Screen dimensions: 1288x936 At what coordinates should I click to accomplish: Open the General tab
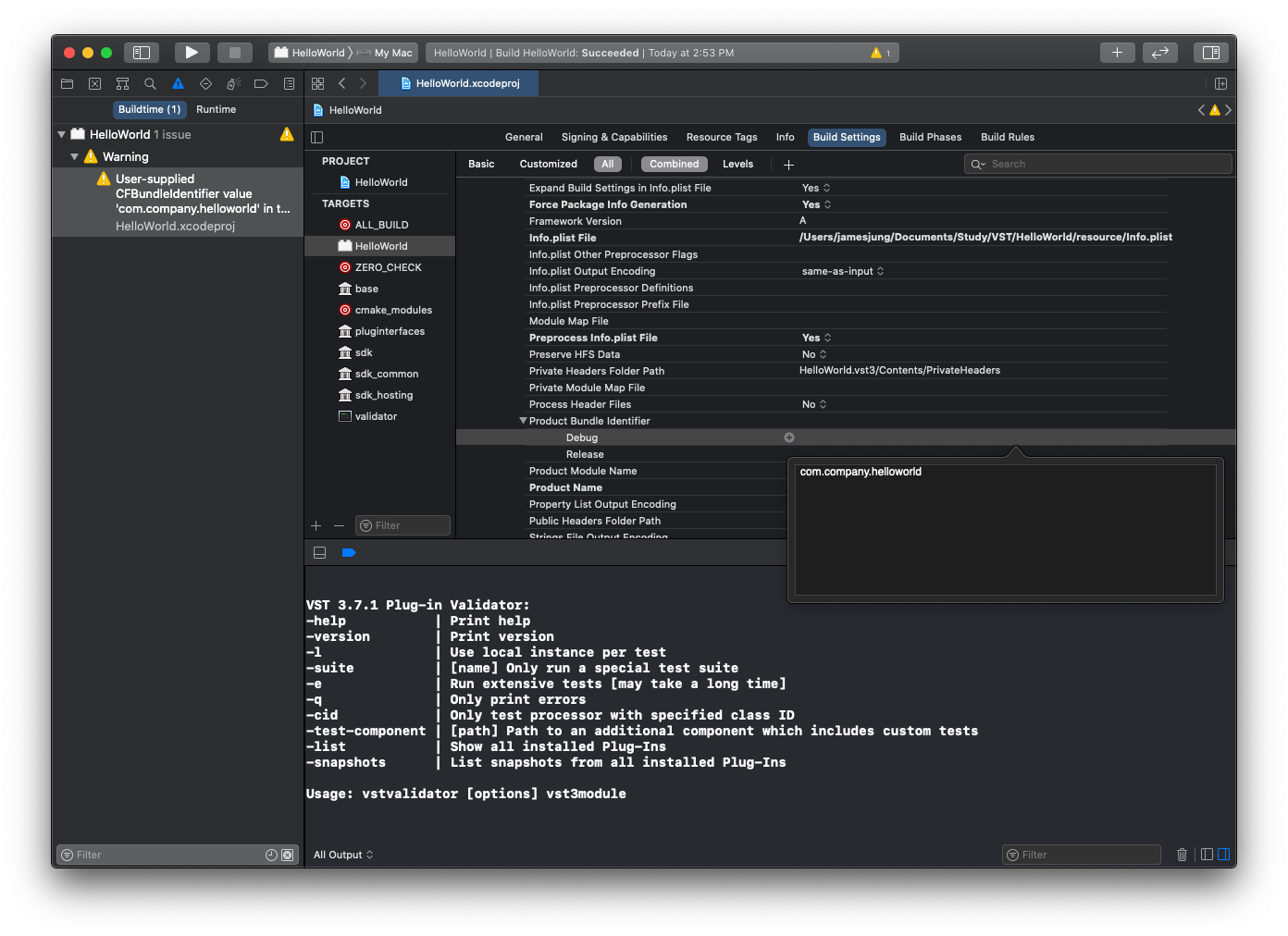point(524,137)
